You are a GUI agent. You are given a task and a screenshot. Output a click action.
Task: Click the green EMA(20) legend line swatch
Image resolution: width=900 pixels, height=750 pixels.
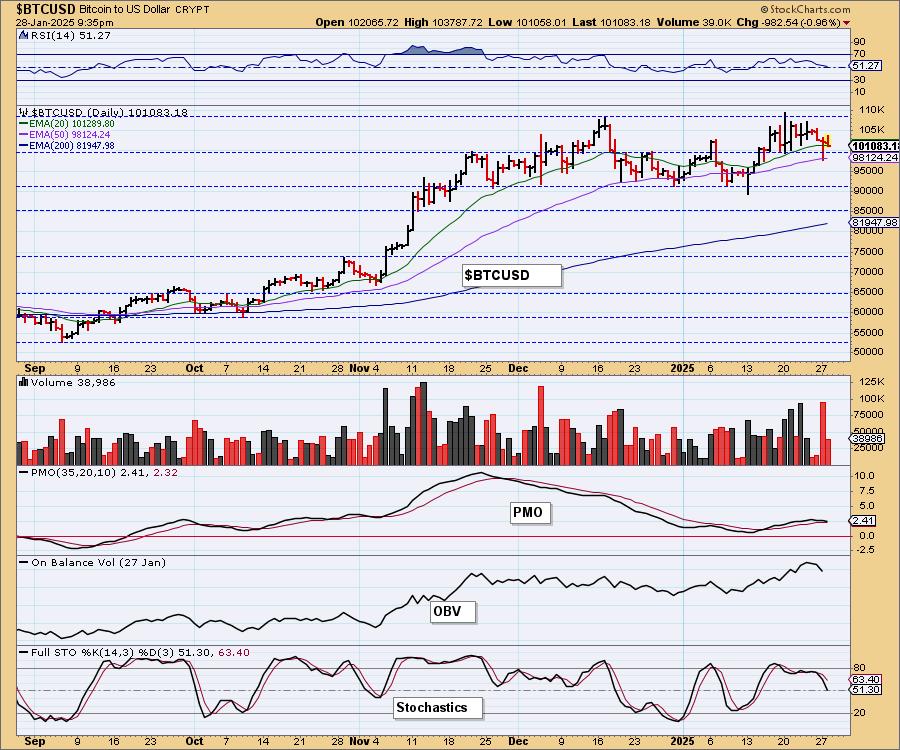[24, 124]
